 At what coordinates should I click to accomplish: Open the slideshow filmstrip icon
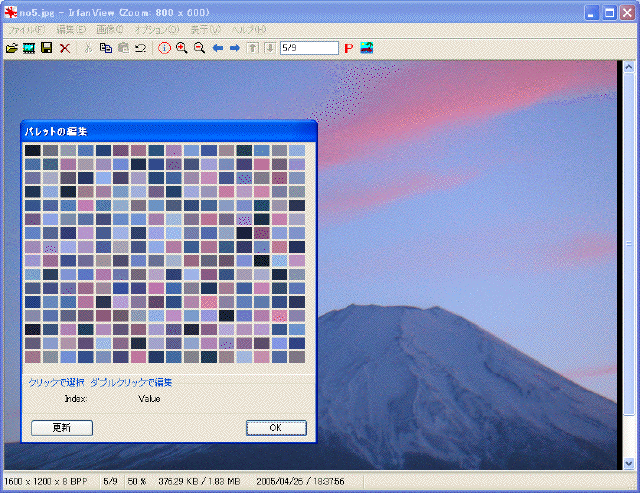pos(30,48)
